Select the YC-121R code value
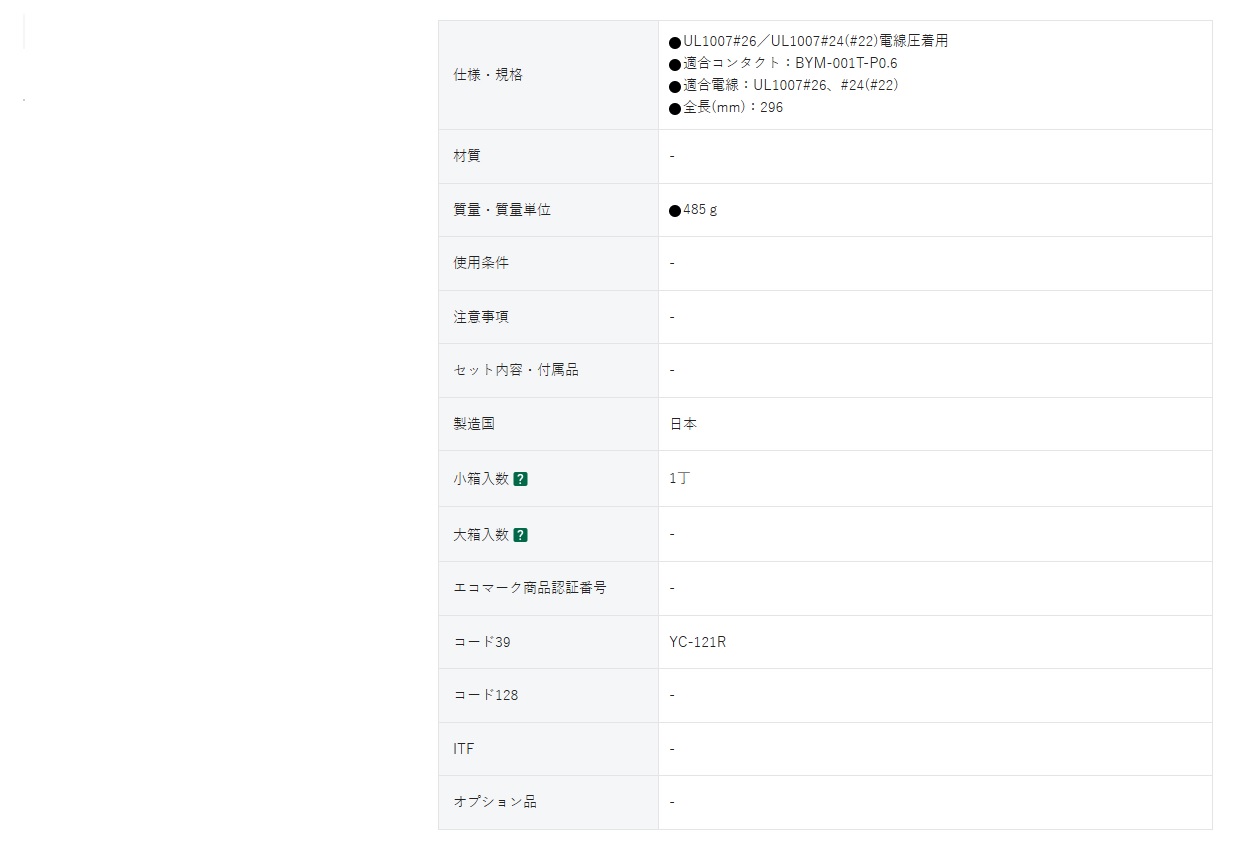This screenshot has height=843, width=1243. [698, 642]
